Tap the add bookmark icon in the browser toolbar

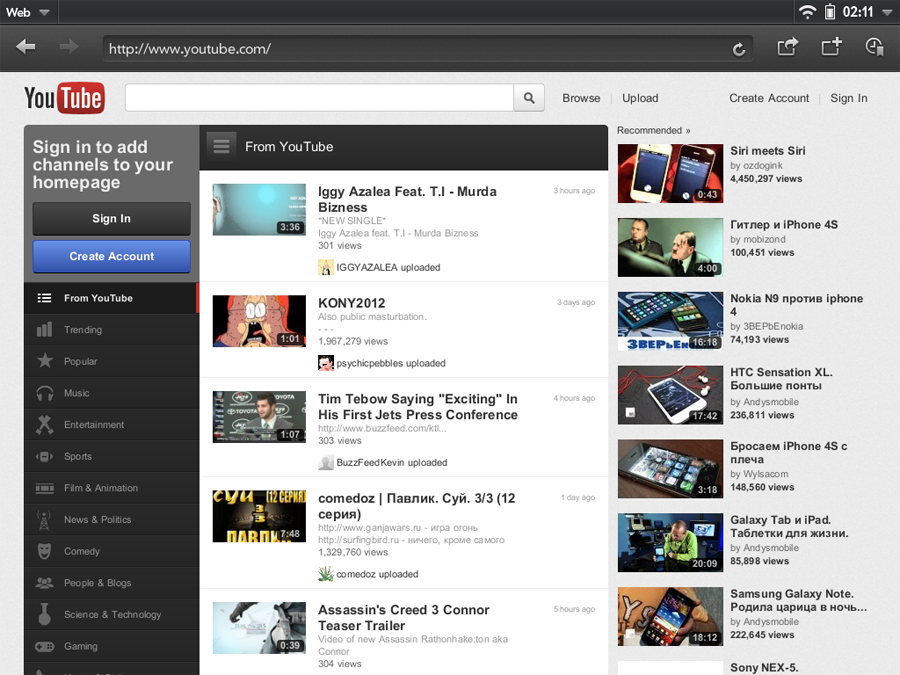[x=831, y=46]
